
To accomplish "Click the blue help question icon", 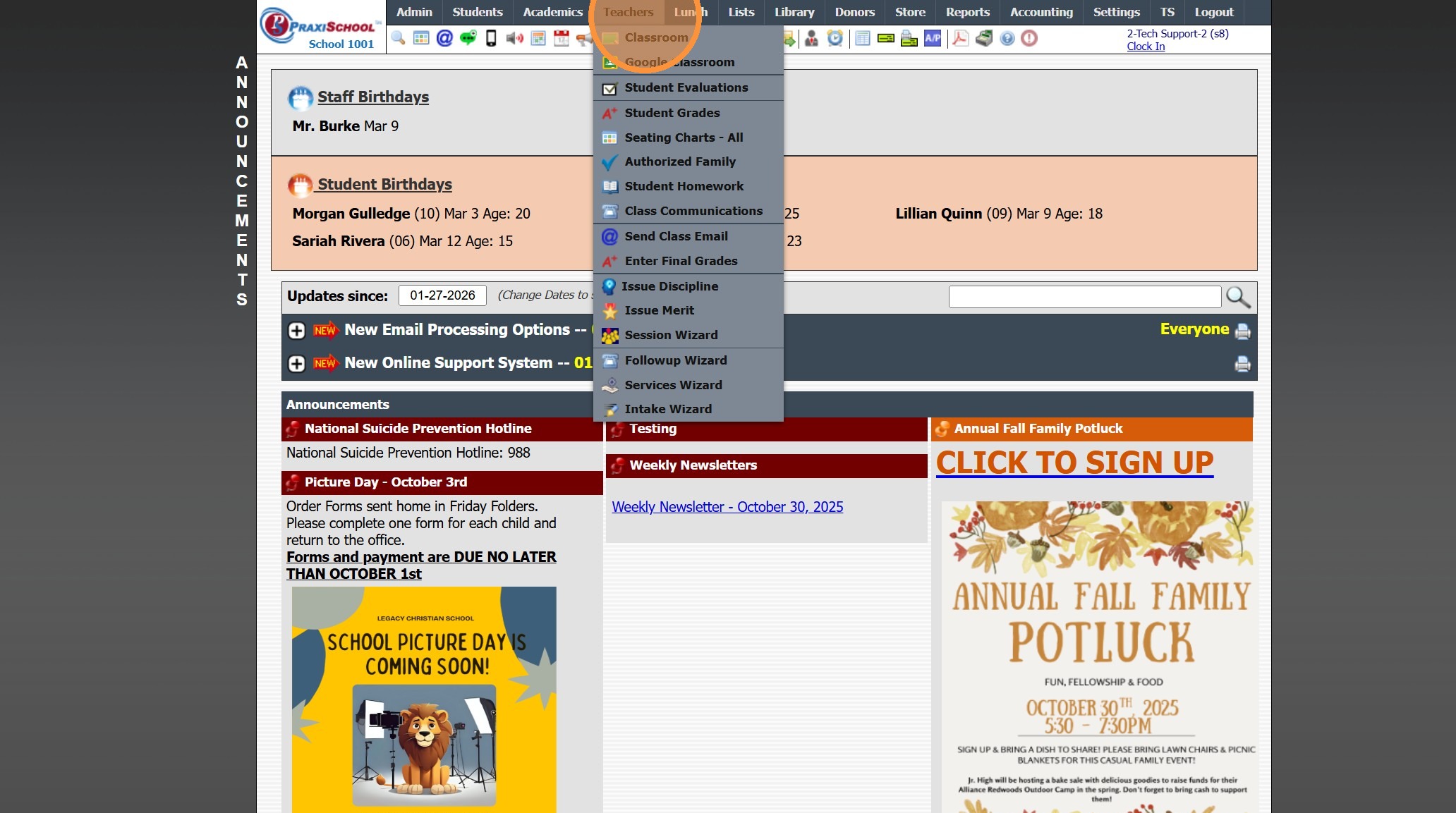I will click(x=1007, y=38).
